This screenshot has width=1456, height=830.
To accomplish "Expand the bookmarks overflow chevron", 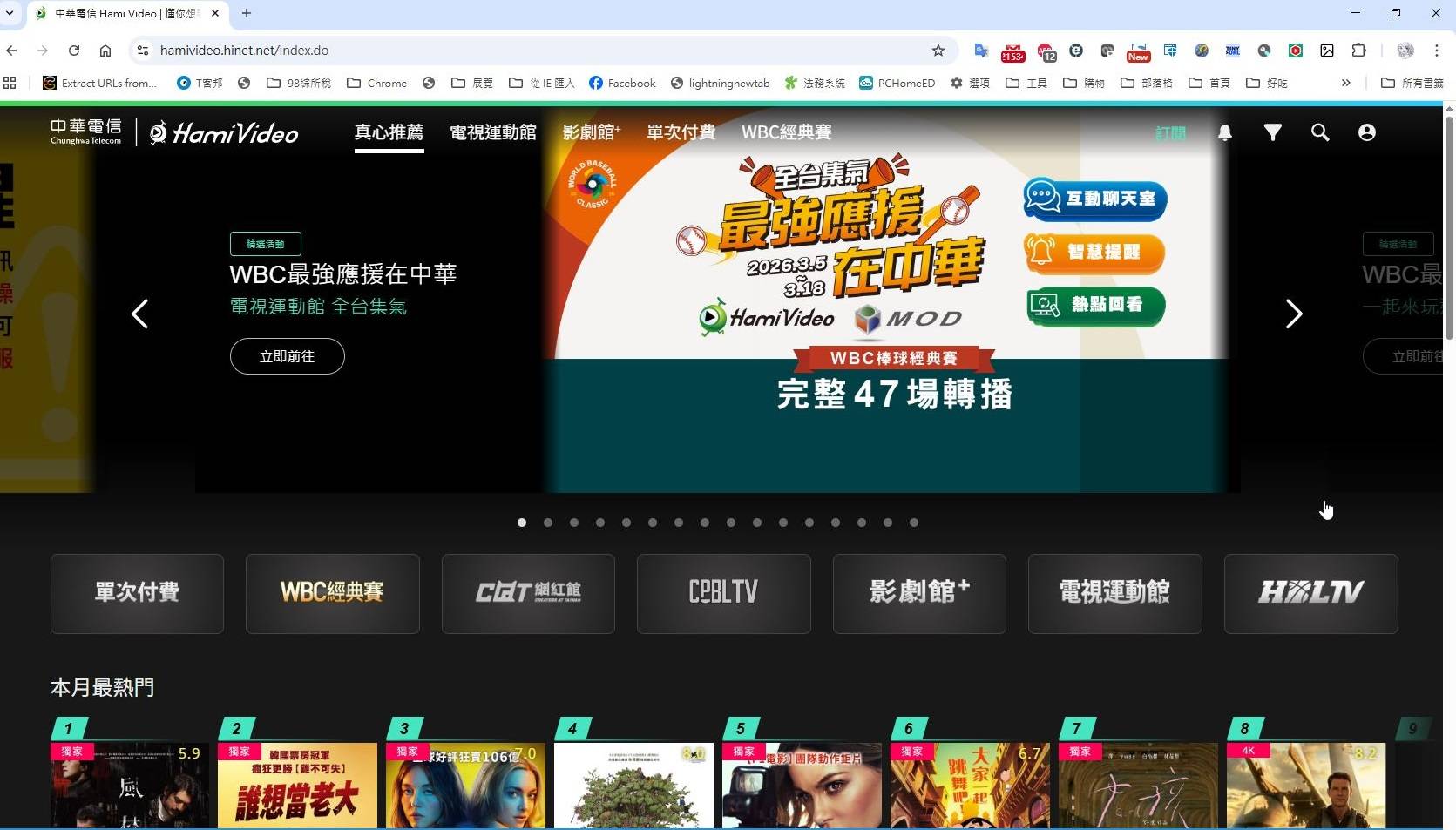I will click(1346, 83).
